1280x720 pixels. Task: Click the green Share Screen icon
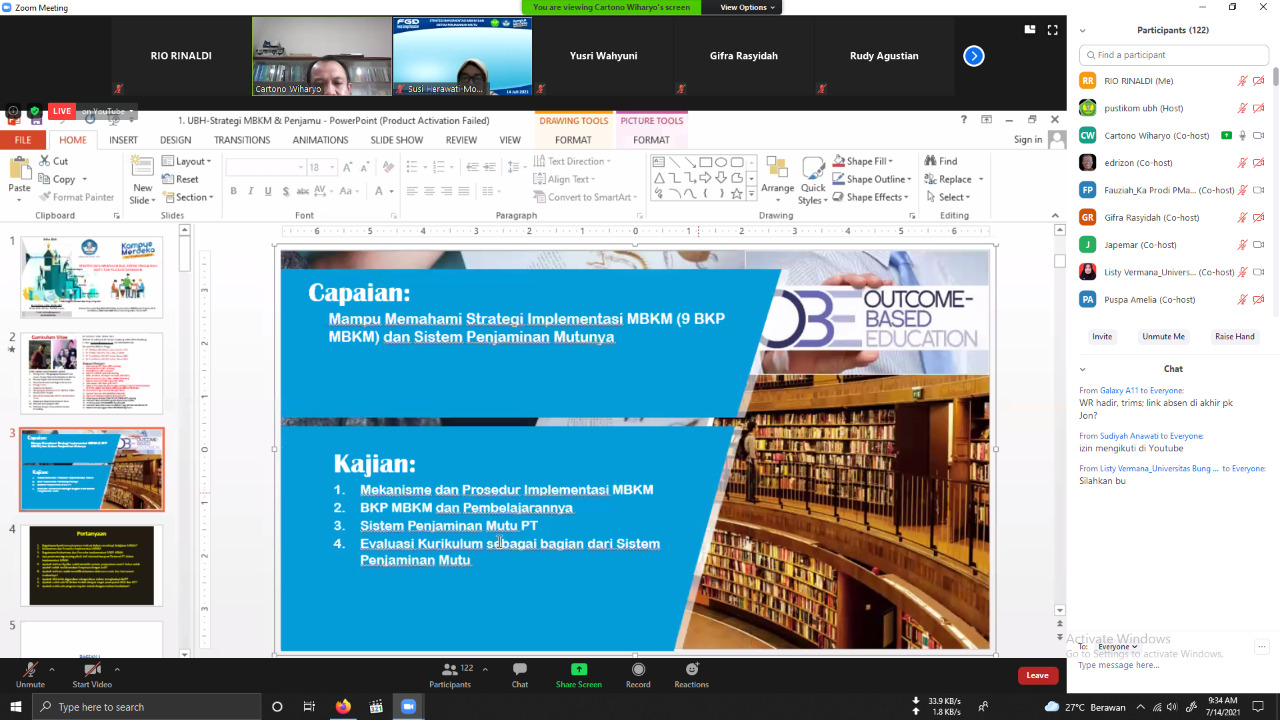(x=578, y=670)
